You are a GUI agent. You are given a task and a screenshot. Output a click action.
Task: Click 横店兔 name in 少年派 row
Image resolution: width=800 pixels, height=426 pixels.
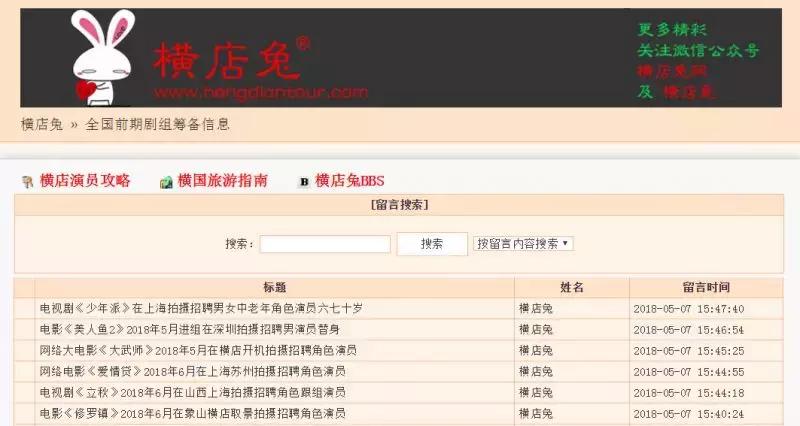click(536, 309)
